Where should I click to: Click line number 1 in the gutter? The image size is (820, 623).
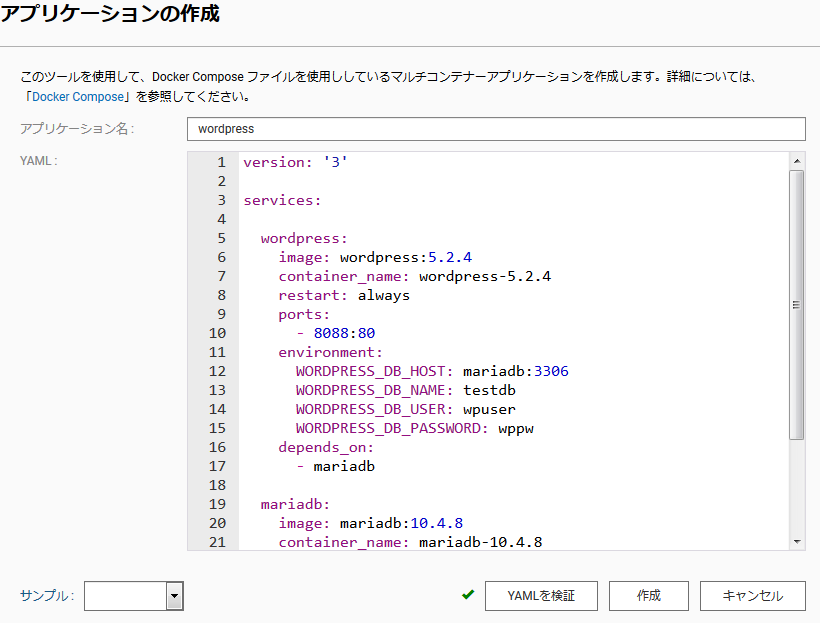click(221, 162)
